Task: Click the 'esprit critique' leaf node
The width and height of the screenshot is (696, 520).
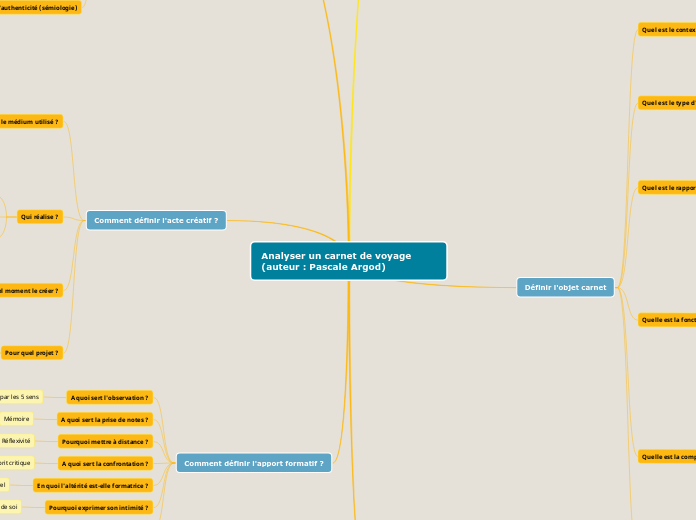Action: (x=17, y=463)
